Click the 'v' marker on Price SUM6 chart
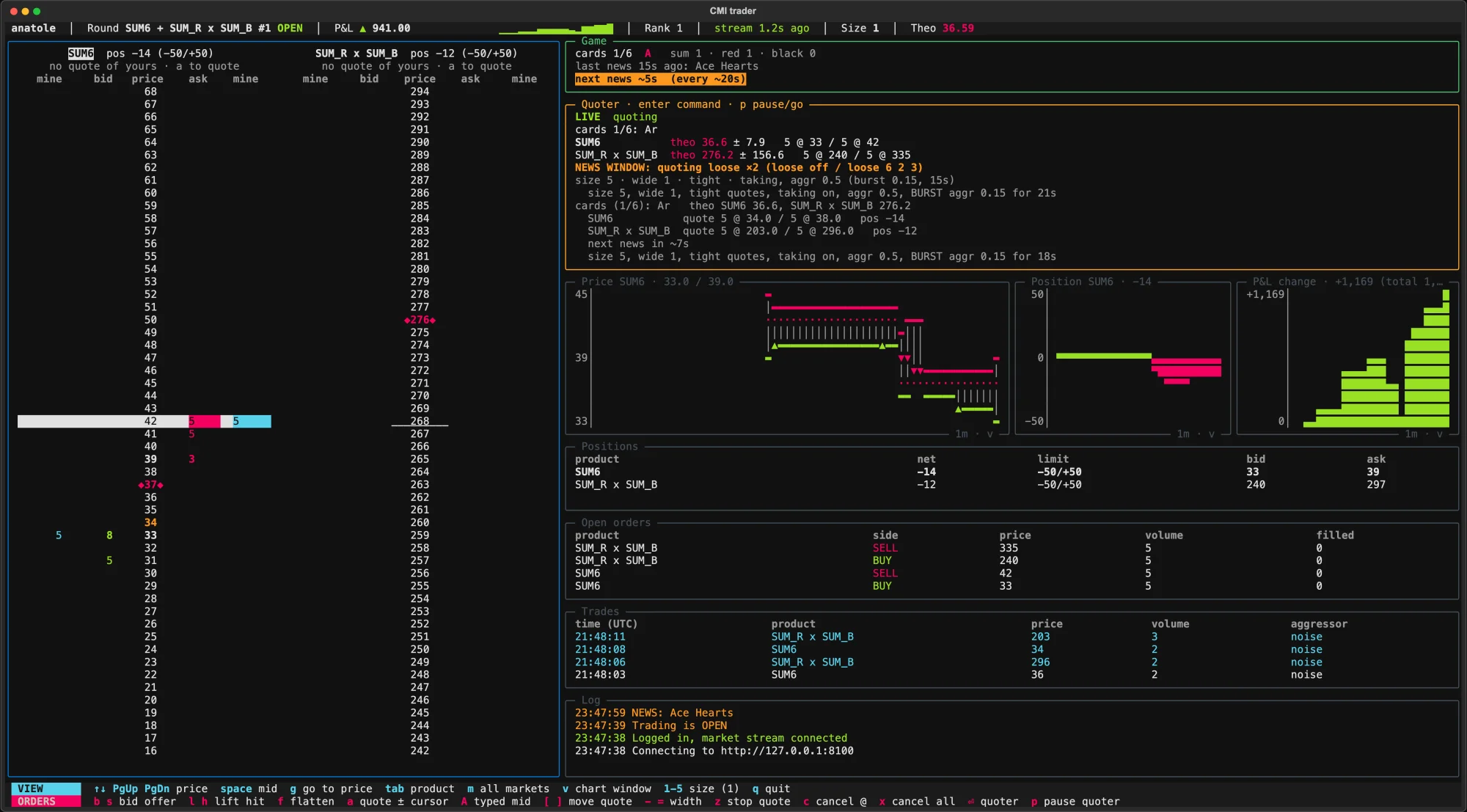The width and height of the screenshot is (1467, 812). [989, 434]
